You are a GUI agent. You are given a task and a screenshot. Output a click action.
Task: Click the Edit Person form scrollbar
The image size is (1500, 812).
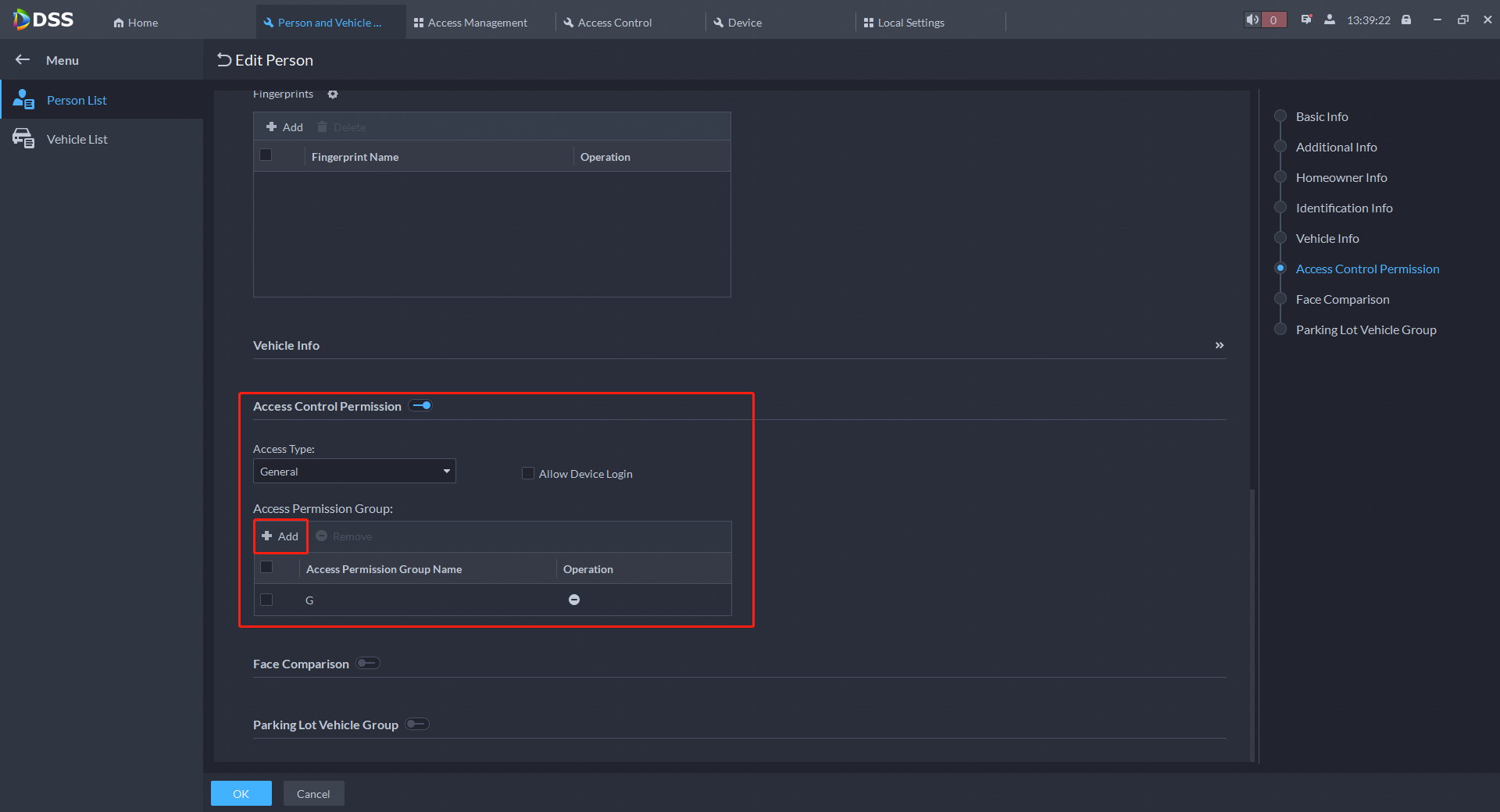pyautogui.click(x=1252, y=625)
